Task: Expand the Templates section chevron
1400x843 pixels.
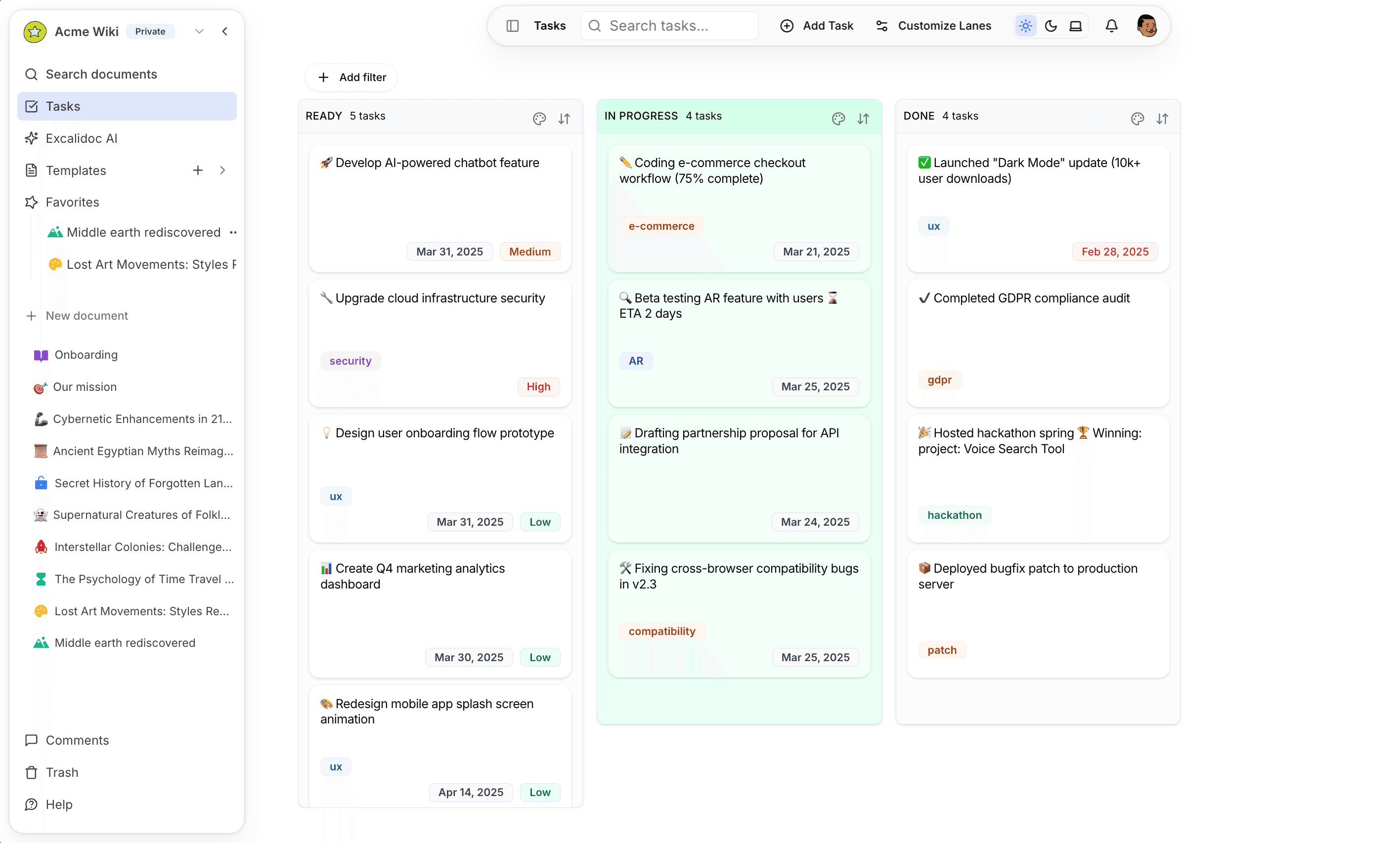Action: pyautogui.click(x=222, y=170)
